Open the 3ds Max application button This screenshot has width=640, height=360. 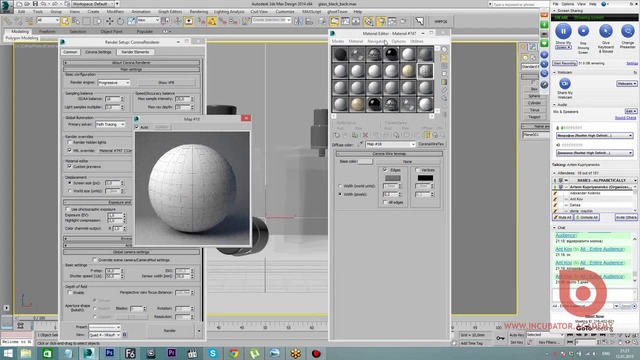[6, 7]
